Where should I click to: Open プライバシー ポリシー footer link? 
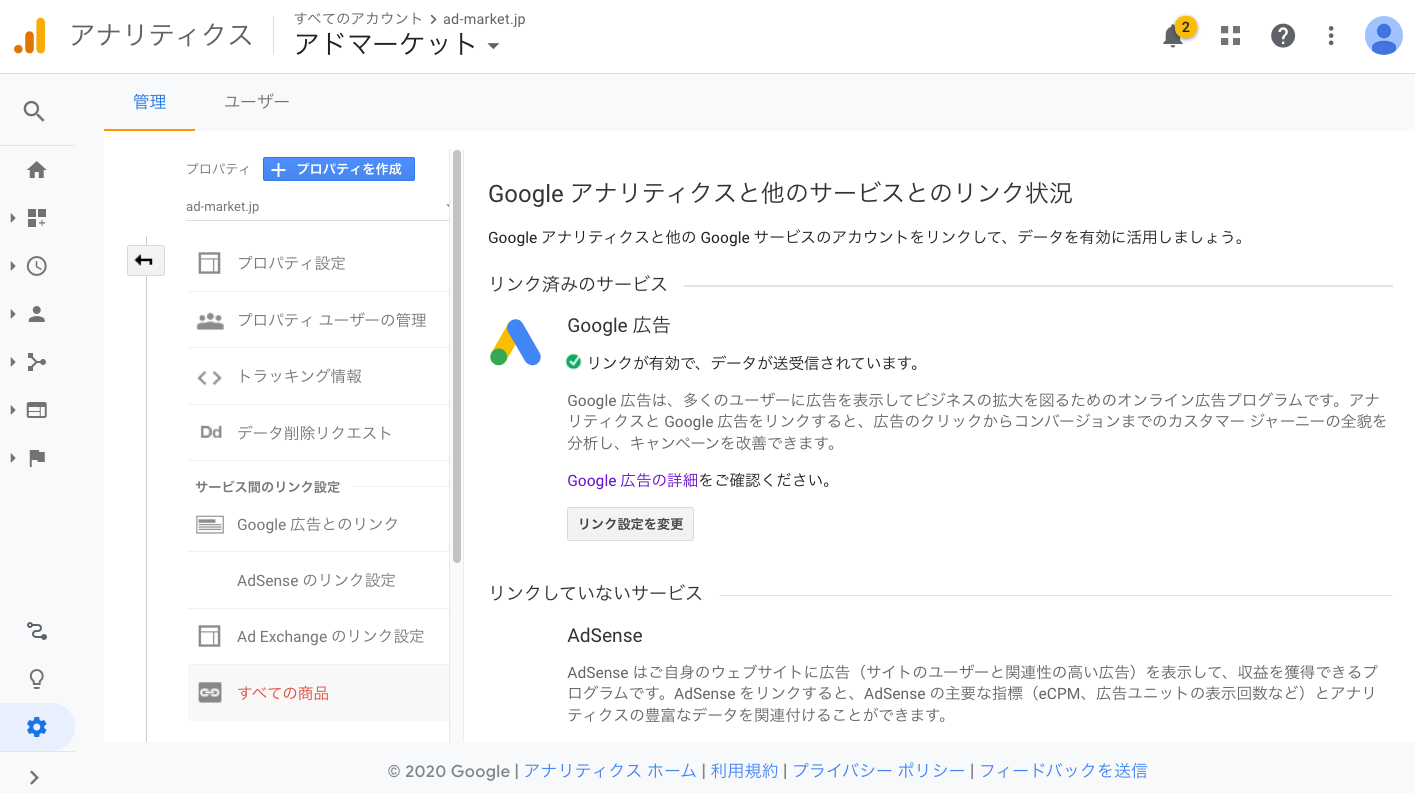[879, 771]
